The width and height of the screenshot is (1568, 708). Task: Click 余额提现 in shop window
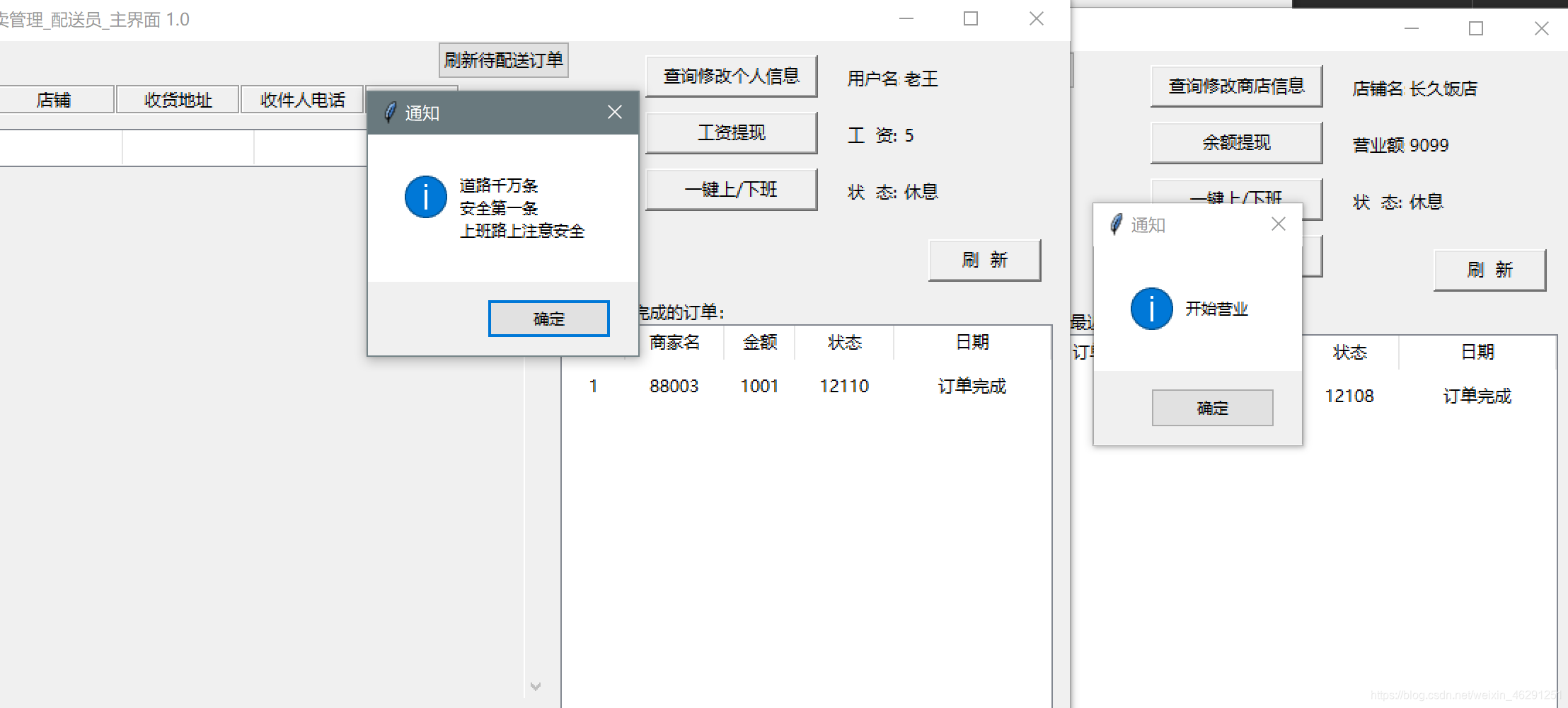1236,142
